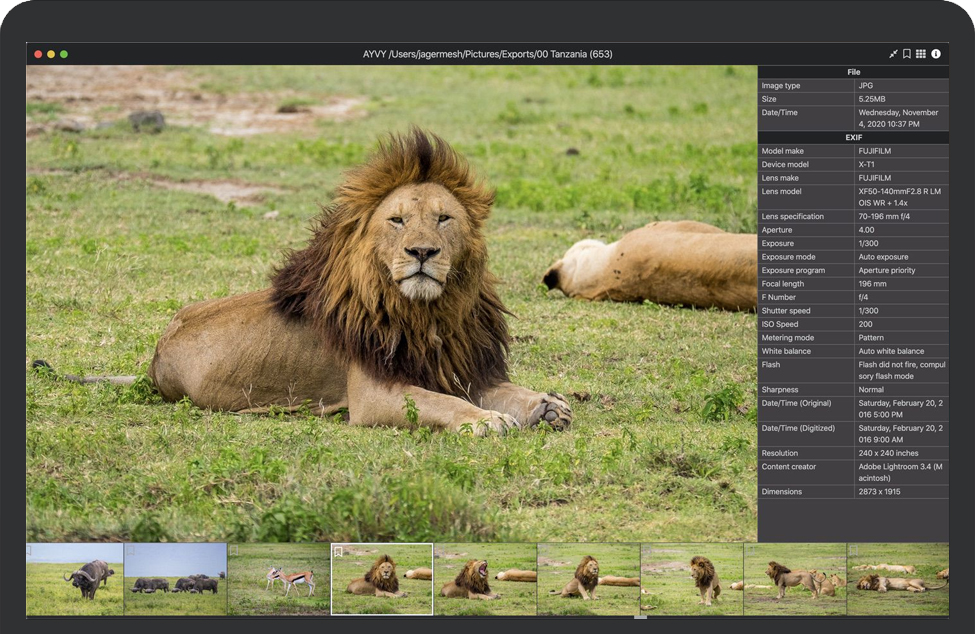The height and width of the screenshot is (634, 975).
Task: Open the thumbnail grid view
Action: [x=921, y=54]
